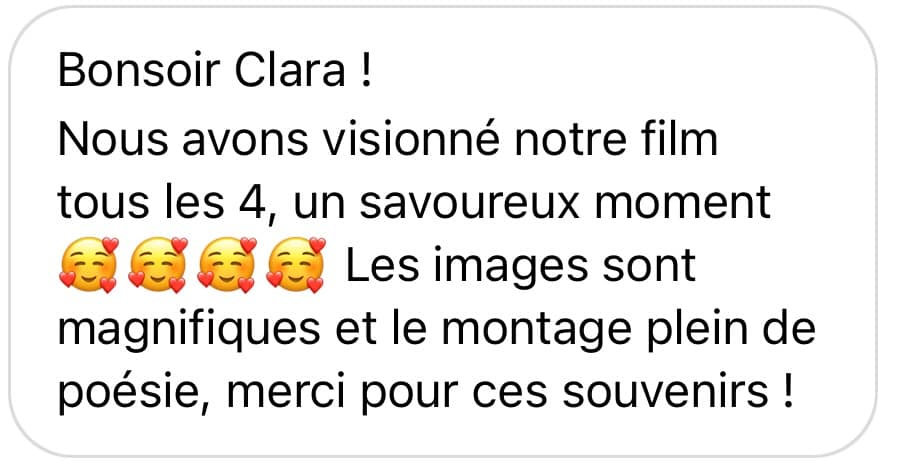Click the word "plein" in the message
The width and height of the screenshot is (900, 465).
click(x=697, y=332)
